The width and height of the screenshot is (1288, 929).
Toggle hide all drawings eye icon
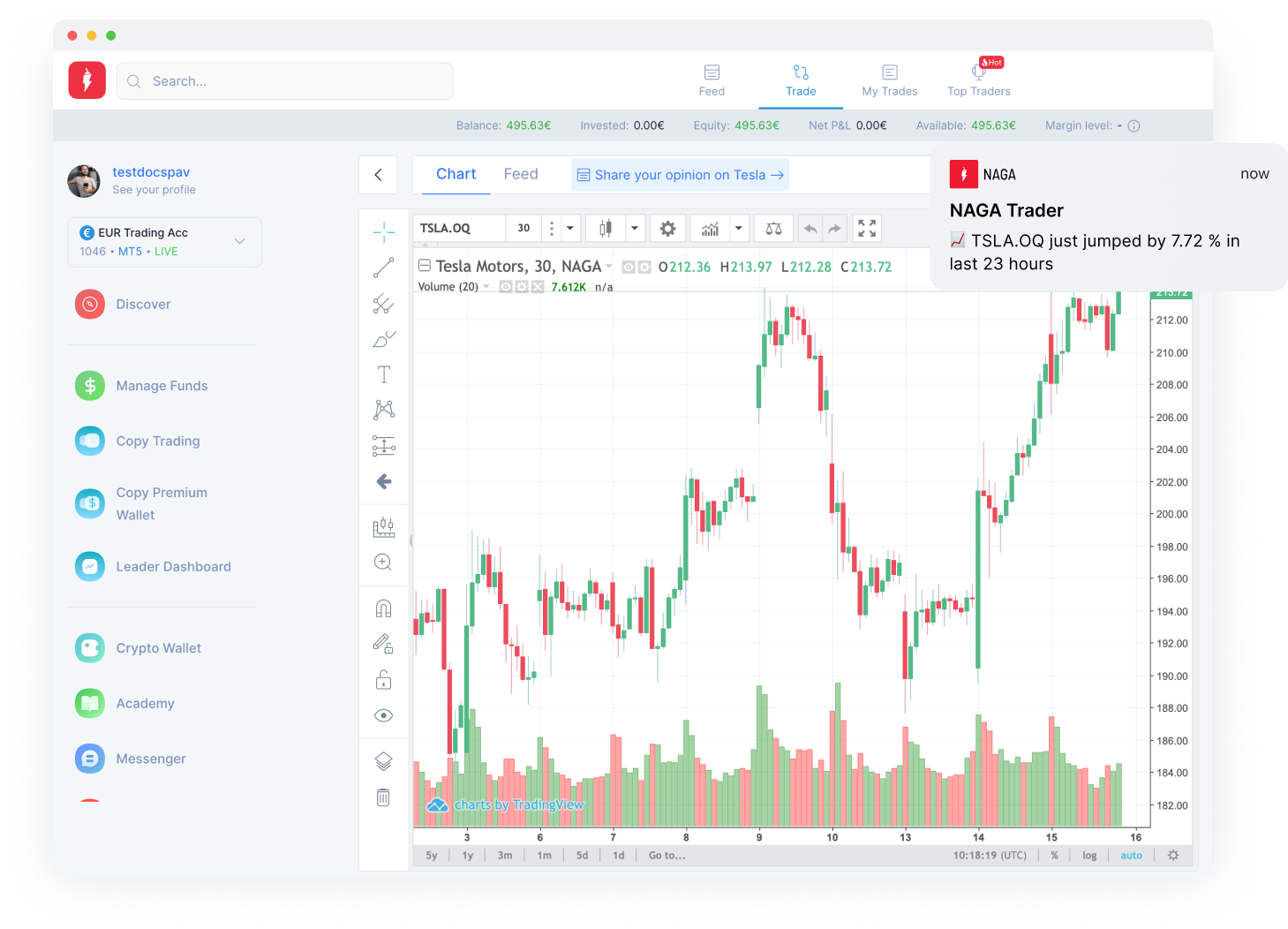click(383, 715)
